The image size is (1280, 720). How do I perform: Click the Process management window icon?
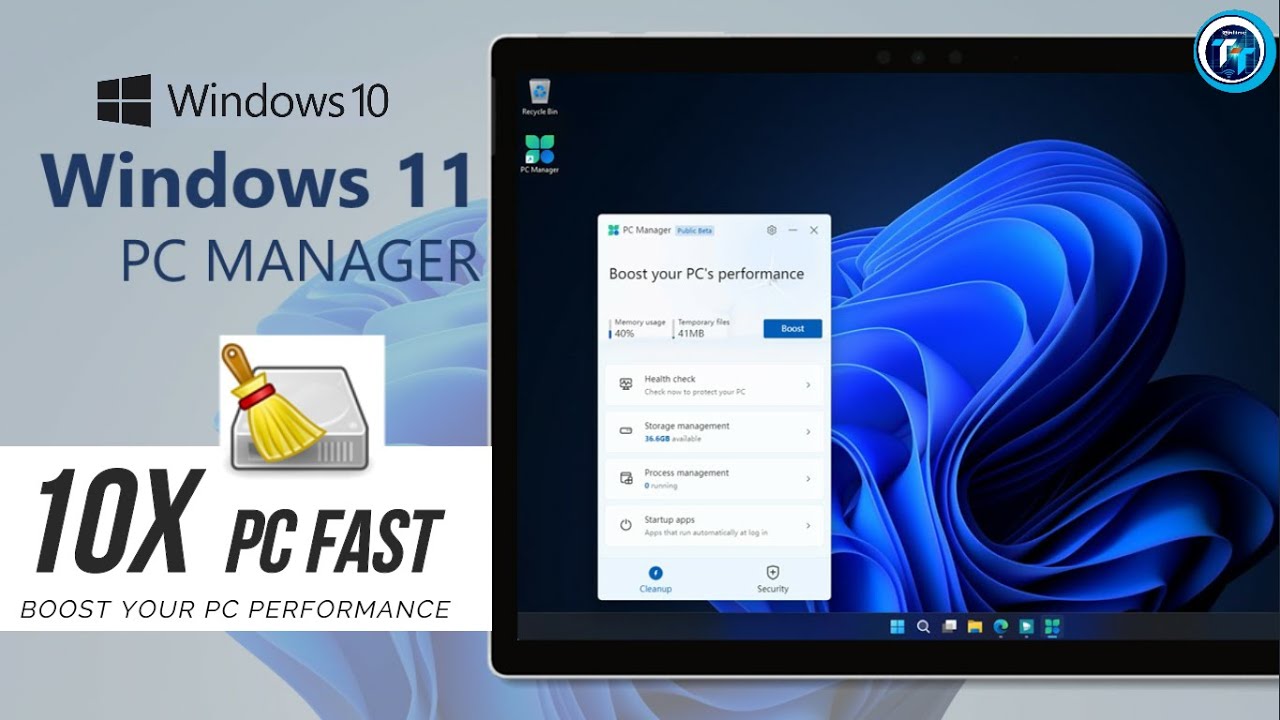[x=626, y=478]
